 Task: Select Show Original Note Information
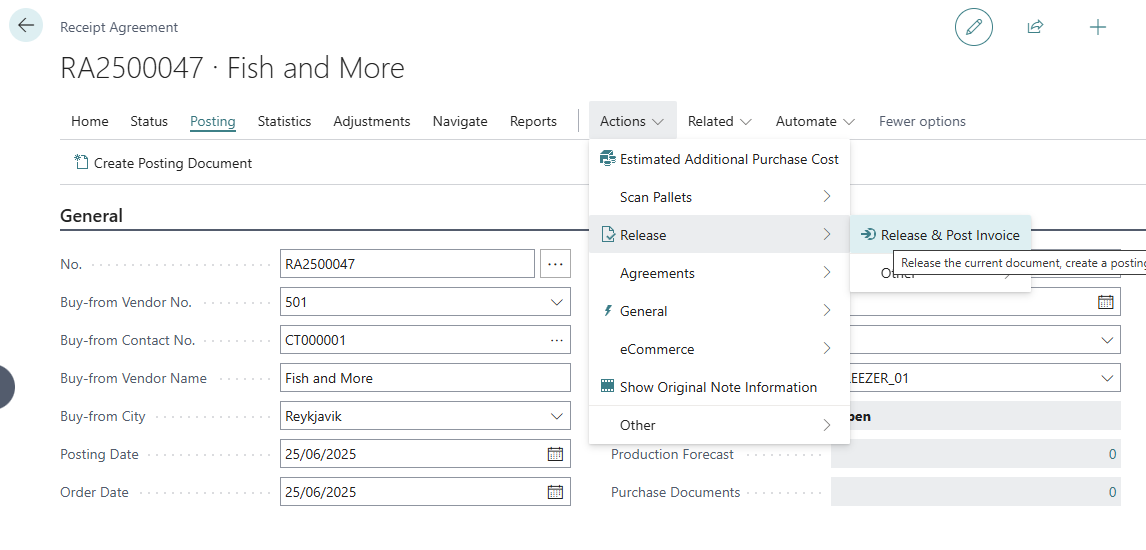pyautogui.click(x=717, y=387)
